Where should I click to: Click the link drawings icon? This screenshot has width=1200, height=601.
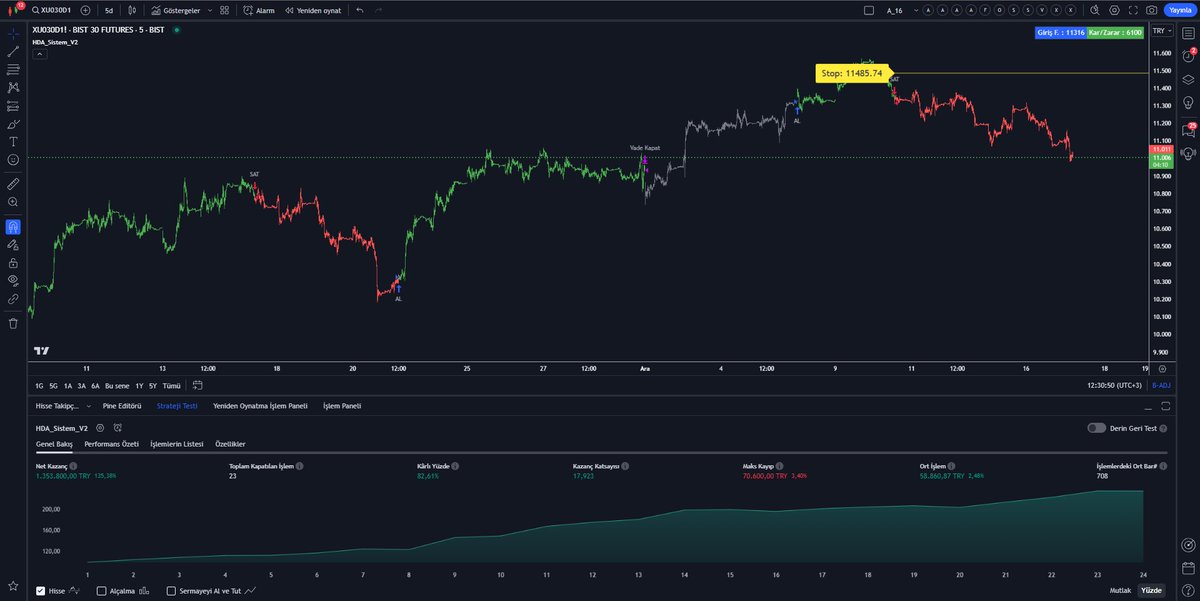pyautogui.click(x=13, y=298)
